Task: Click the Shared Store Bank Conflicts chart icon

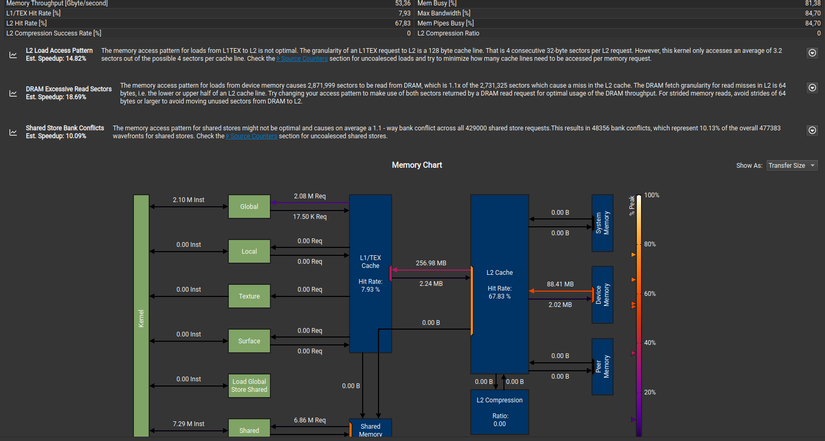Action: [x=13, y=132]
